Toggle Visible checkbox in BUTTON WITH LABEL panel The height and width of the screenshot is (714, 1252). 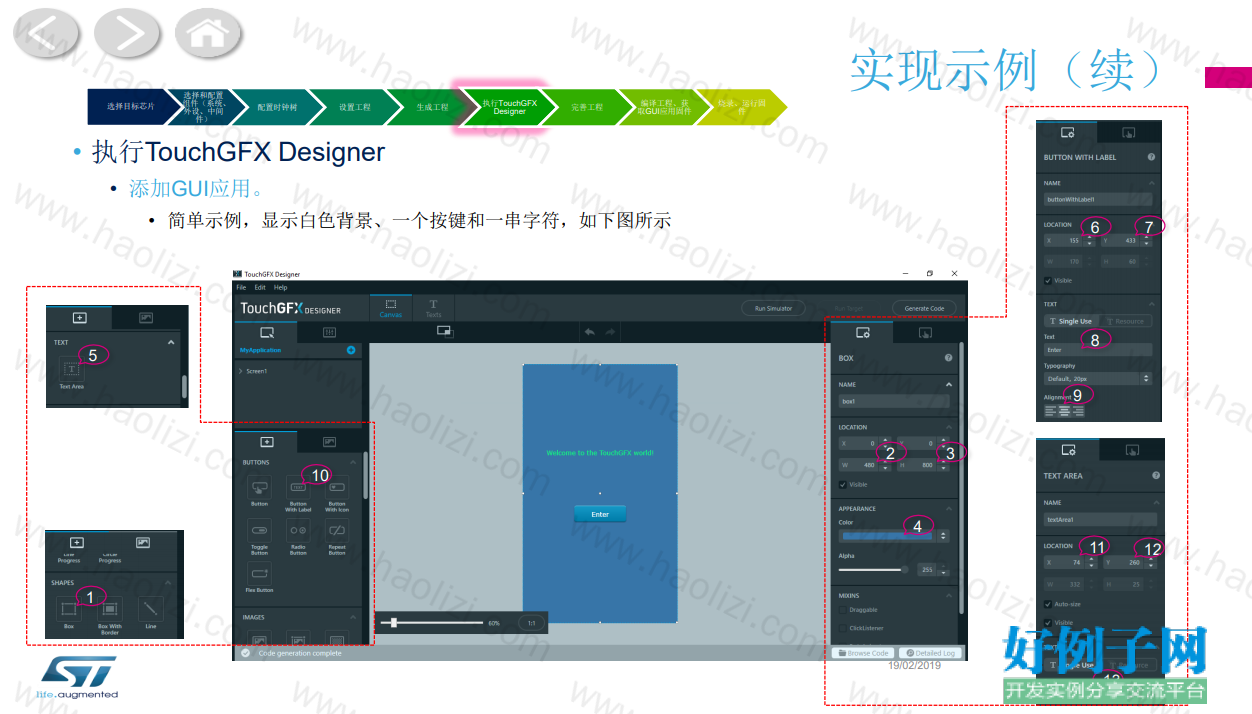[1047, 280]
